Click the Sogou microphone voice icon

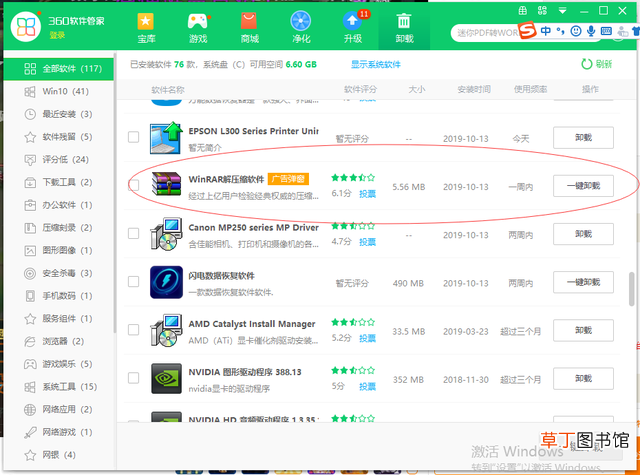[591, 31]
